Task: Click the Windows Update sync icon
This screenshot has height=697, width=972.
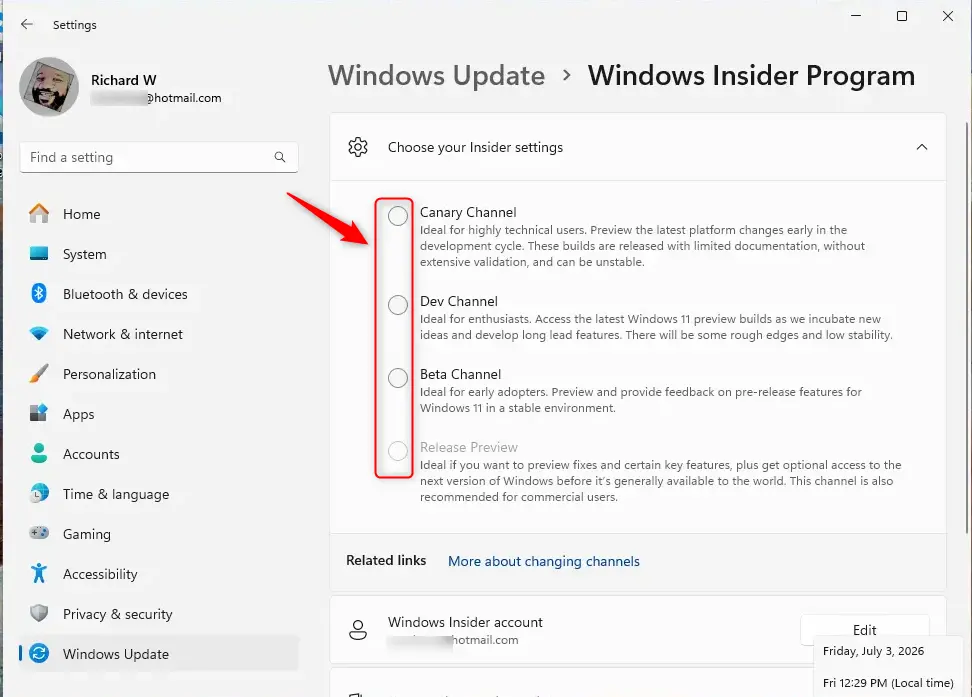Action: coord(39,653)
